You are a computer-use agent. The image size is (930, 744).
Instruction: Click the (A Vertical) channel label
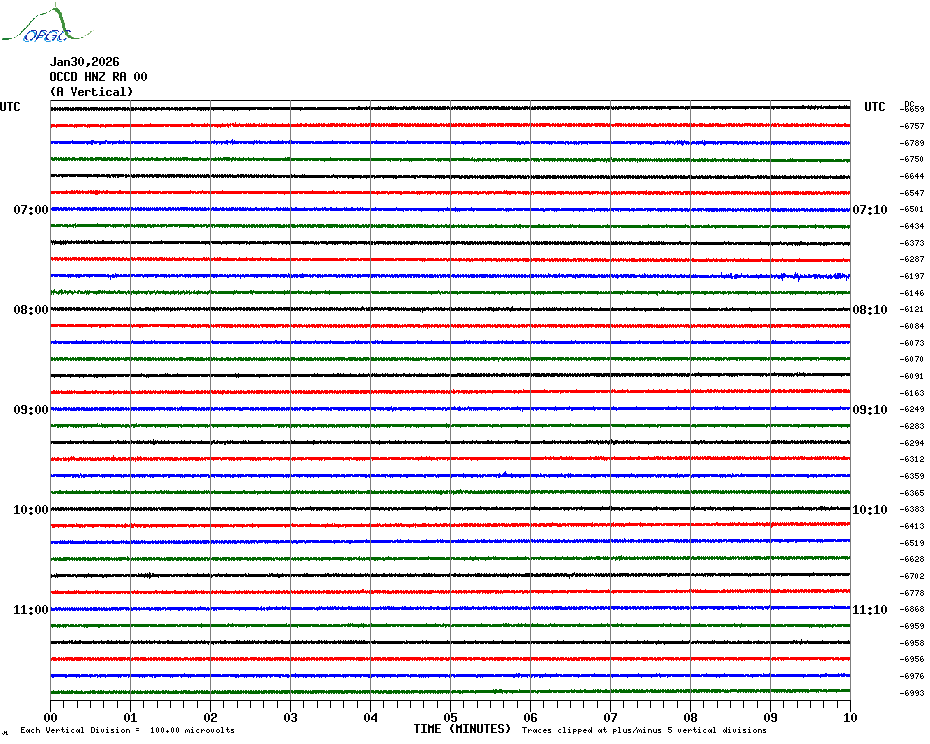point(90,92)
